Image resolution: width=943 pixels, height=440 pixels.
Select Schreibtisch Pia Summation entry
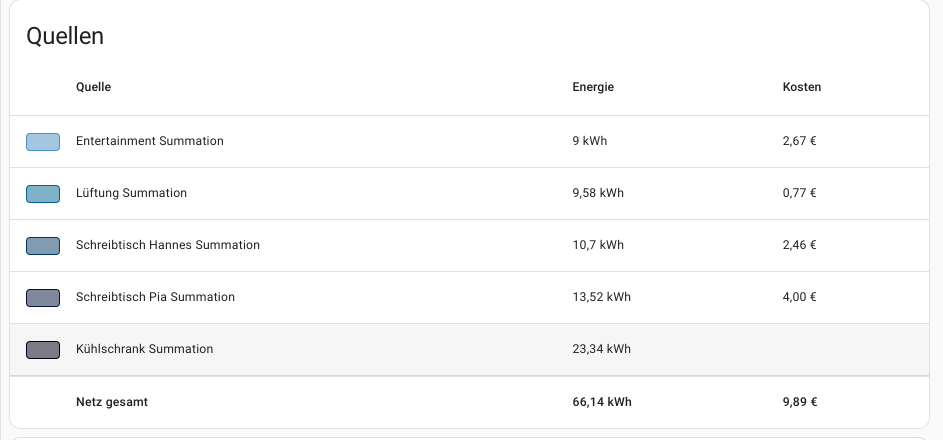[x=155, y=298]
